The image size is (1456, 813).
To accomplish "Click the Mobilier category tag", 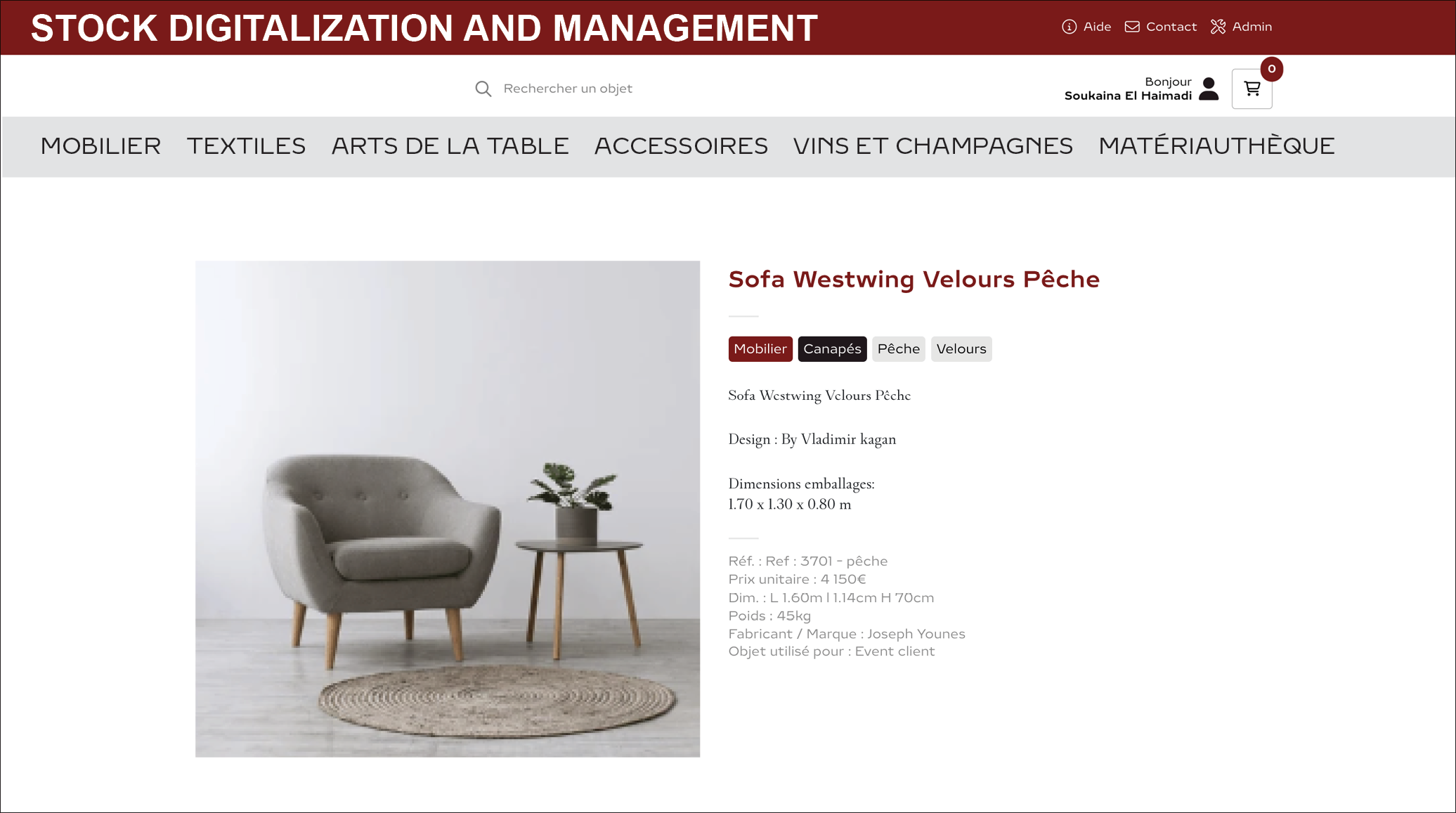I will tap(760, 349).
